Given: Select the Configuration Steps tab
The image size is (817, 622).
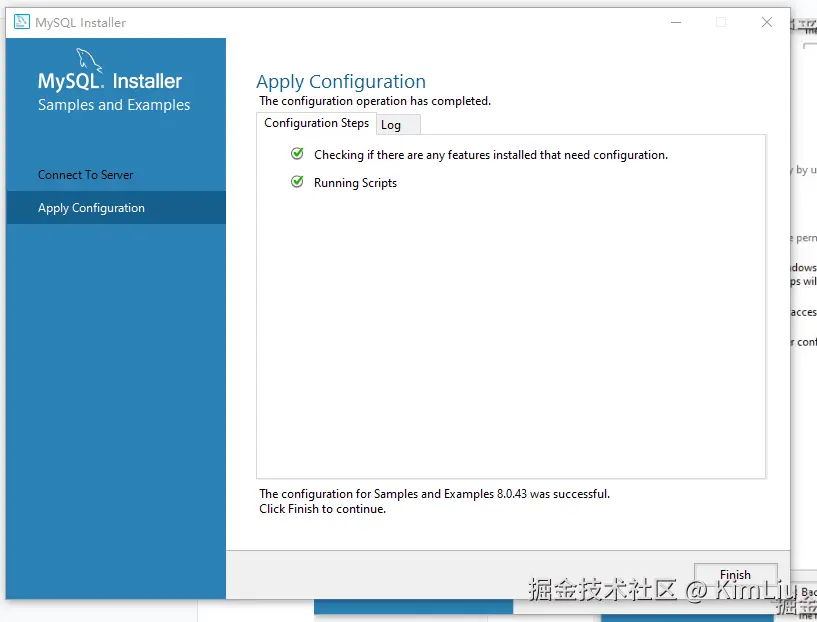Looking at the screenshot, I should coord(316,123).
